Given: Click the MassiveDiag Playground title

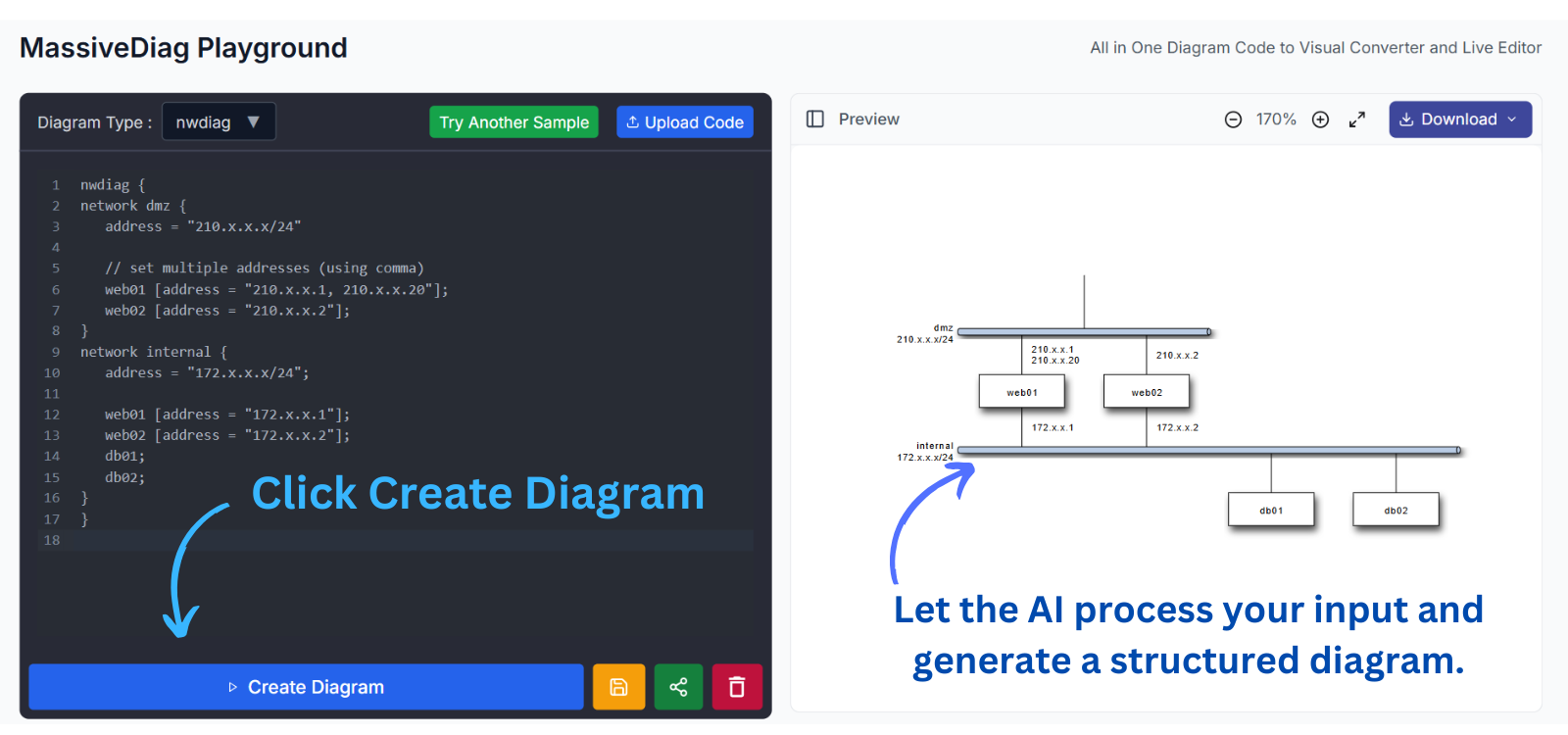Looking at the screenshot, I should [x=183, y=47].
